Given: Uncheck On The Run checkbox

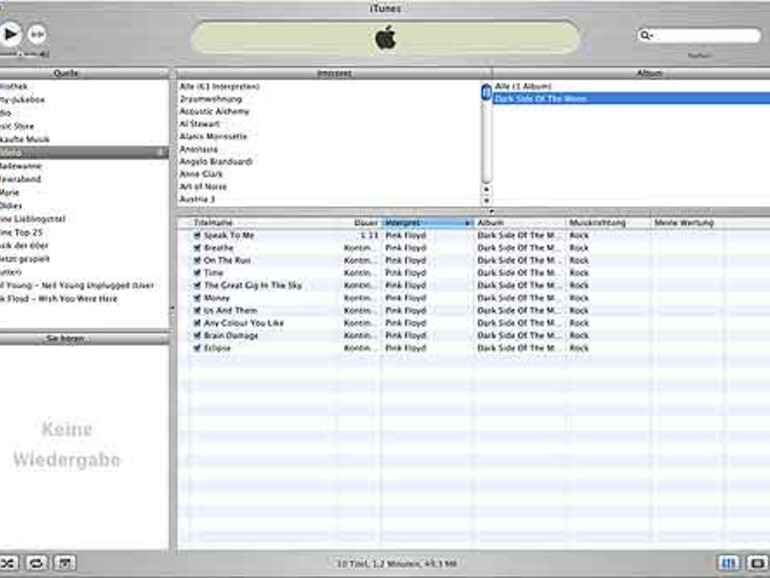Looking at the screenshot, I should (197, 261).
